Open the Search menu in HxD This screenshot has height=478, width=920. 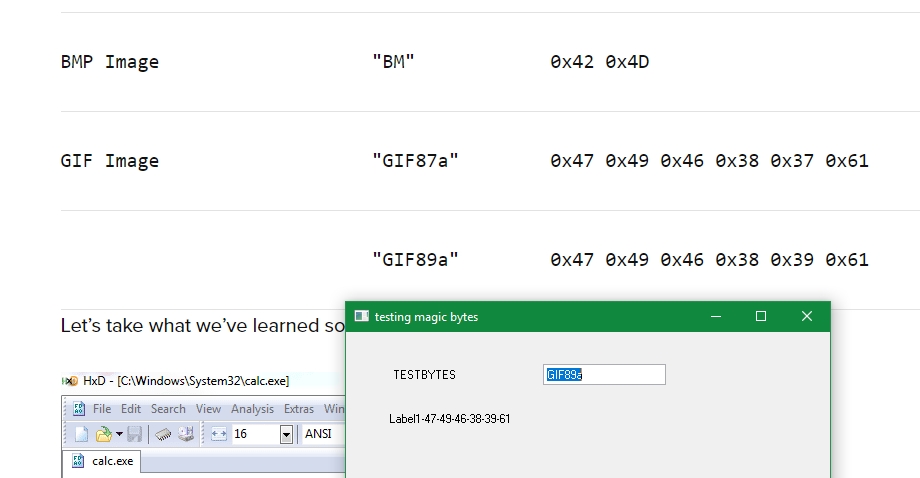pos(168,409)
